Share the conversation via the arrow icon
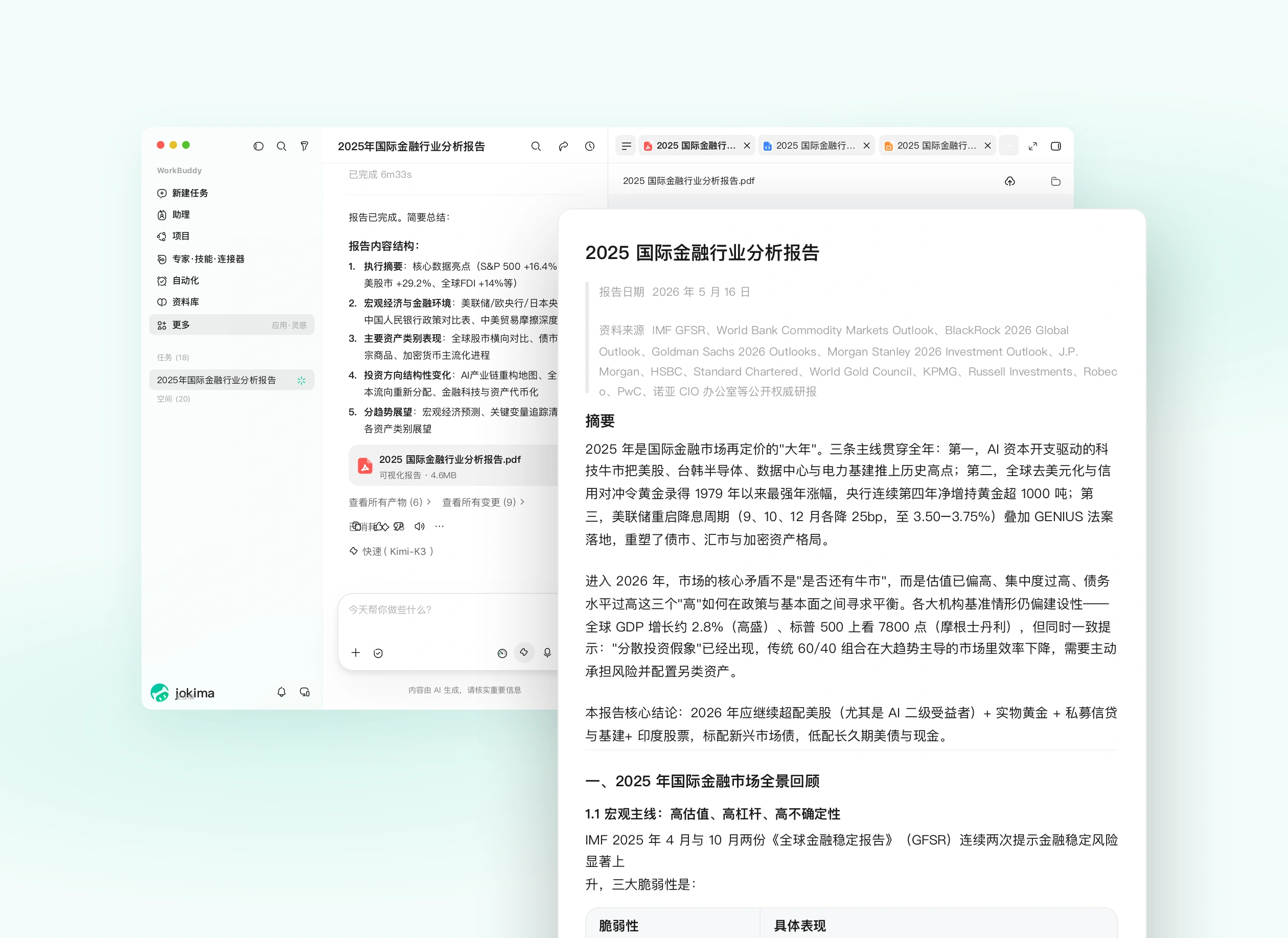Viewport: 1288px width, 938px height. click(563, 147)
